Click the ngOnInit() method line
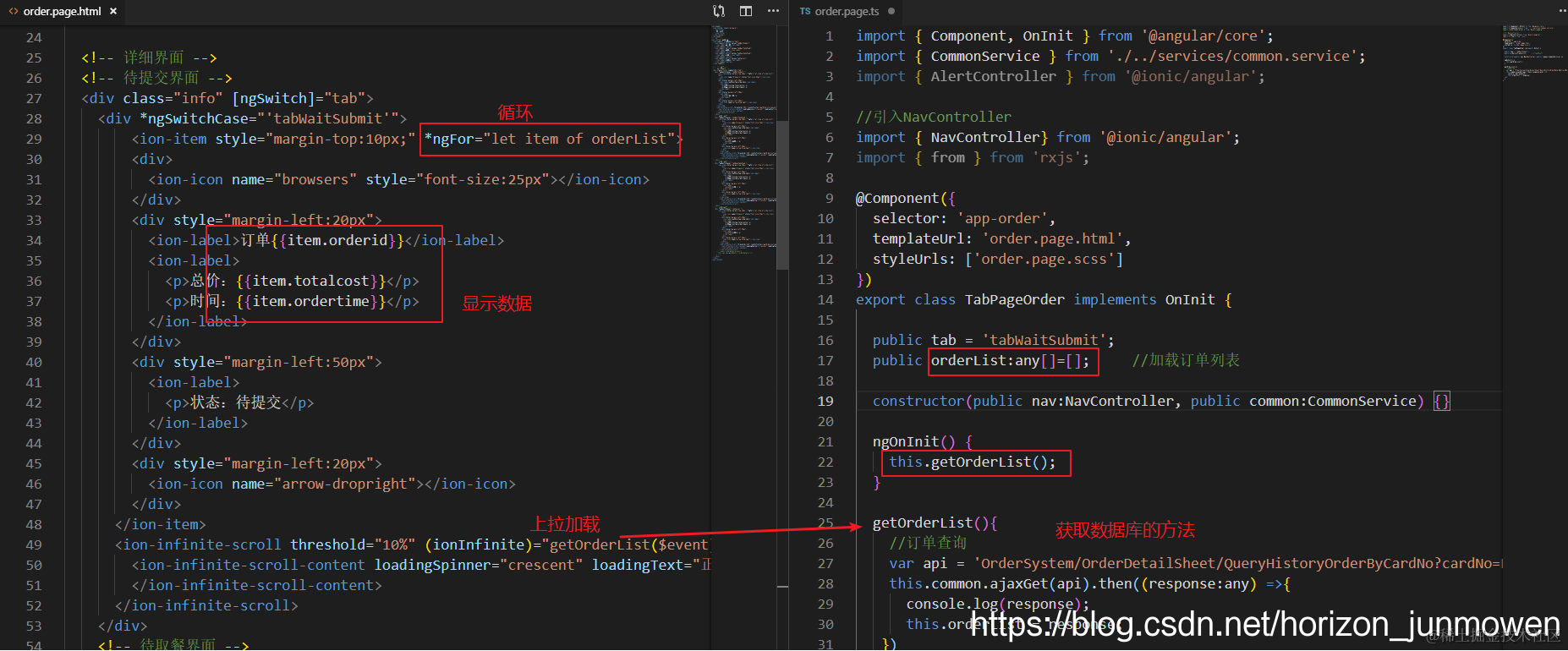The width and height of the screenshot is (1568, 651). (x=923, y=441)
